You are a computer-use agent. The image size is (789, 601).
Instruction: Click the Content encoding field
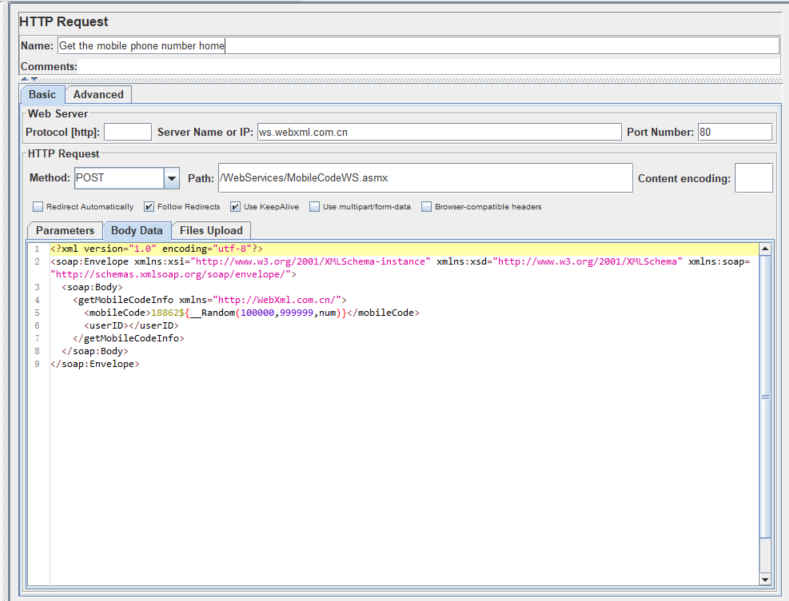(753, 178)
